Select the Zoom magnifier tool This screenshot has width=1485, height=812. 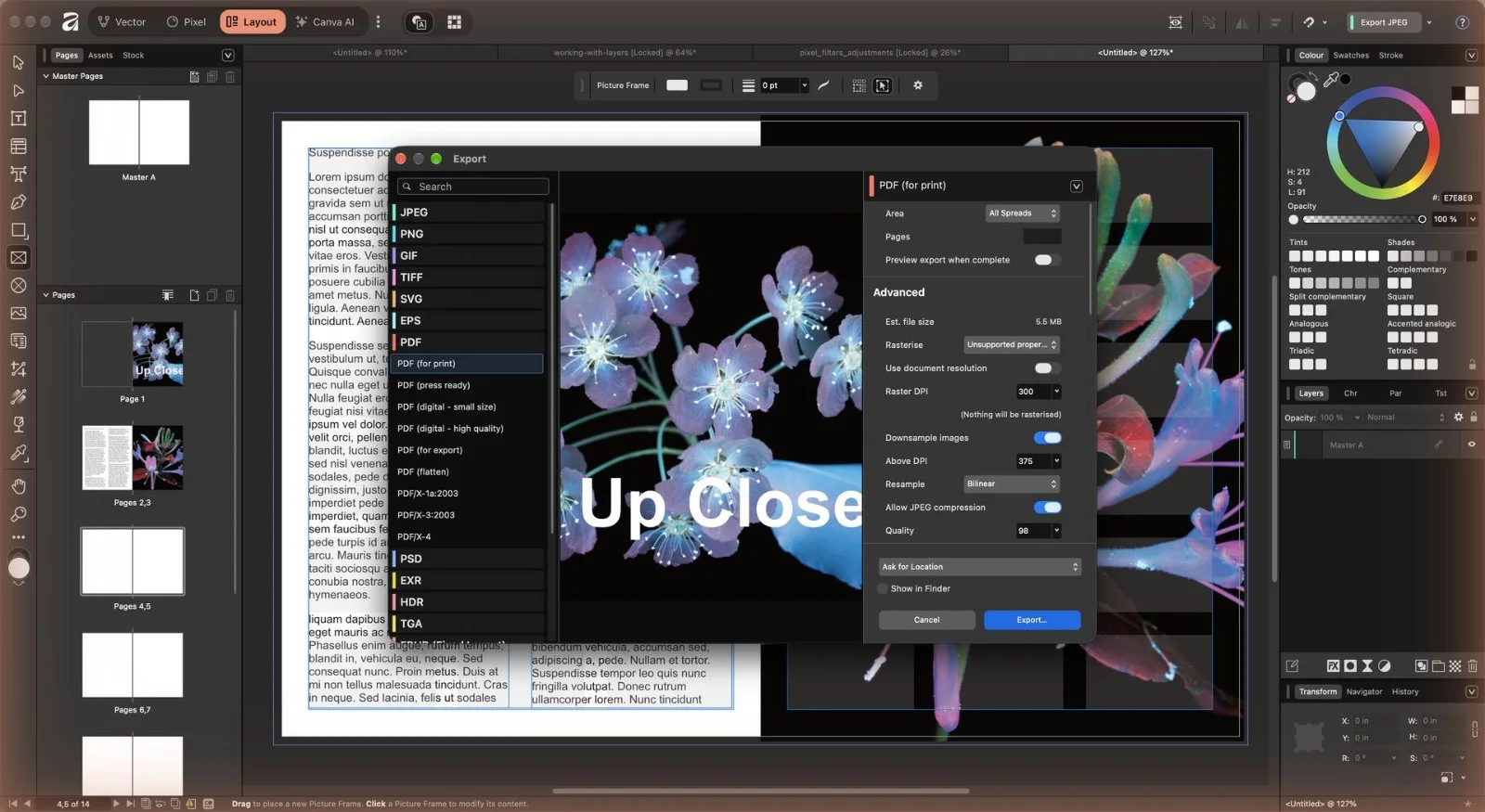click(x=19, y=514)
